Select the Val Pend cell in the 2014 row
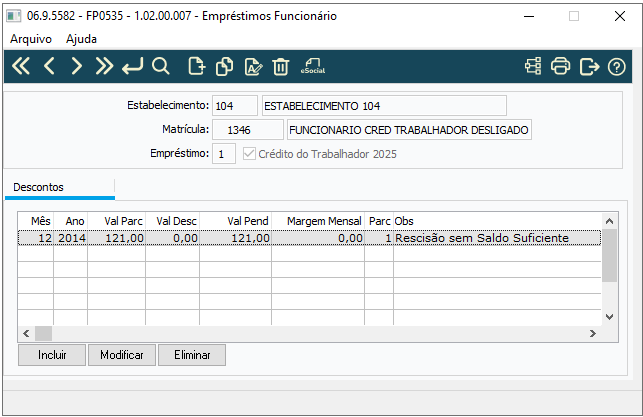This screenshot has height=417, width=643. tap(235, 238)
